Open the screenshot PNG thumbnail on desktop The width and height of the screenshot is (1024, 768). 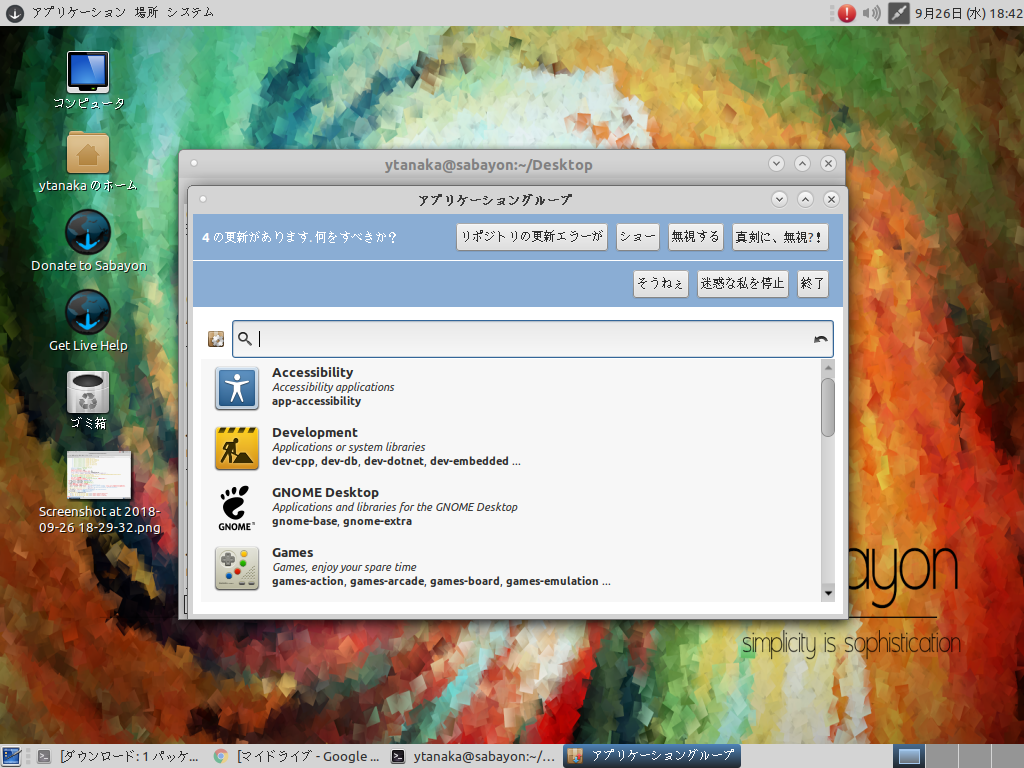pos(99,476)
